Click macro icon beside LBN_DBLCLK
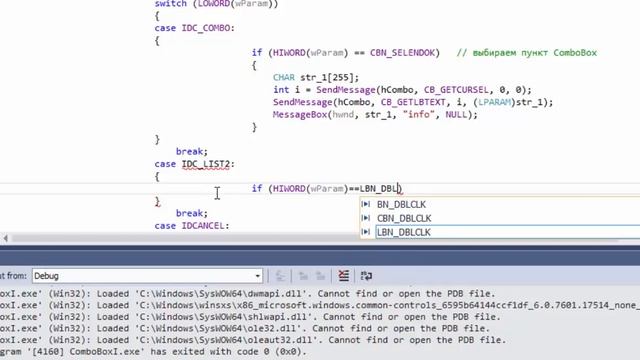This screenshot has width=640, height=360. (x=366, y=232)
